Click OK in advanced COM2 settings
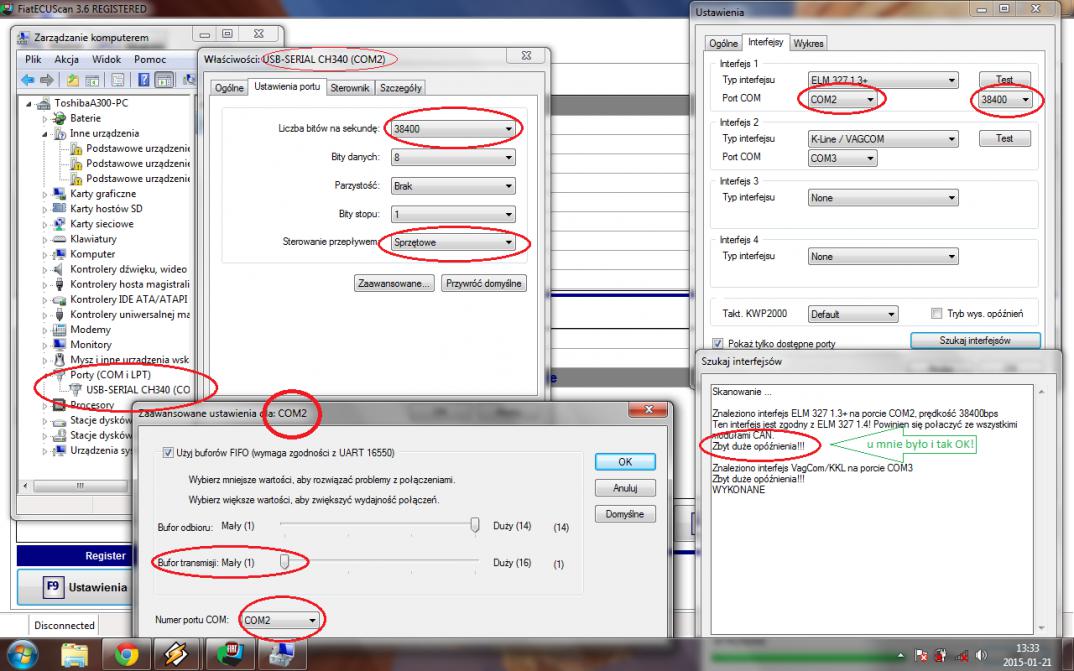 pos(625,462)
